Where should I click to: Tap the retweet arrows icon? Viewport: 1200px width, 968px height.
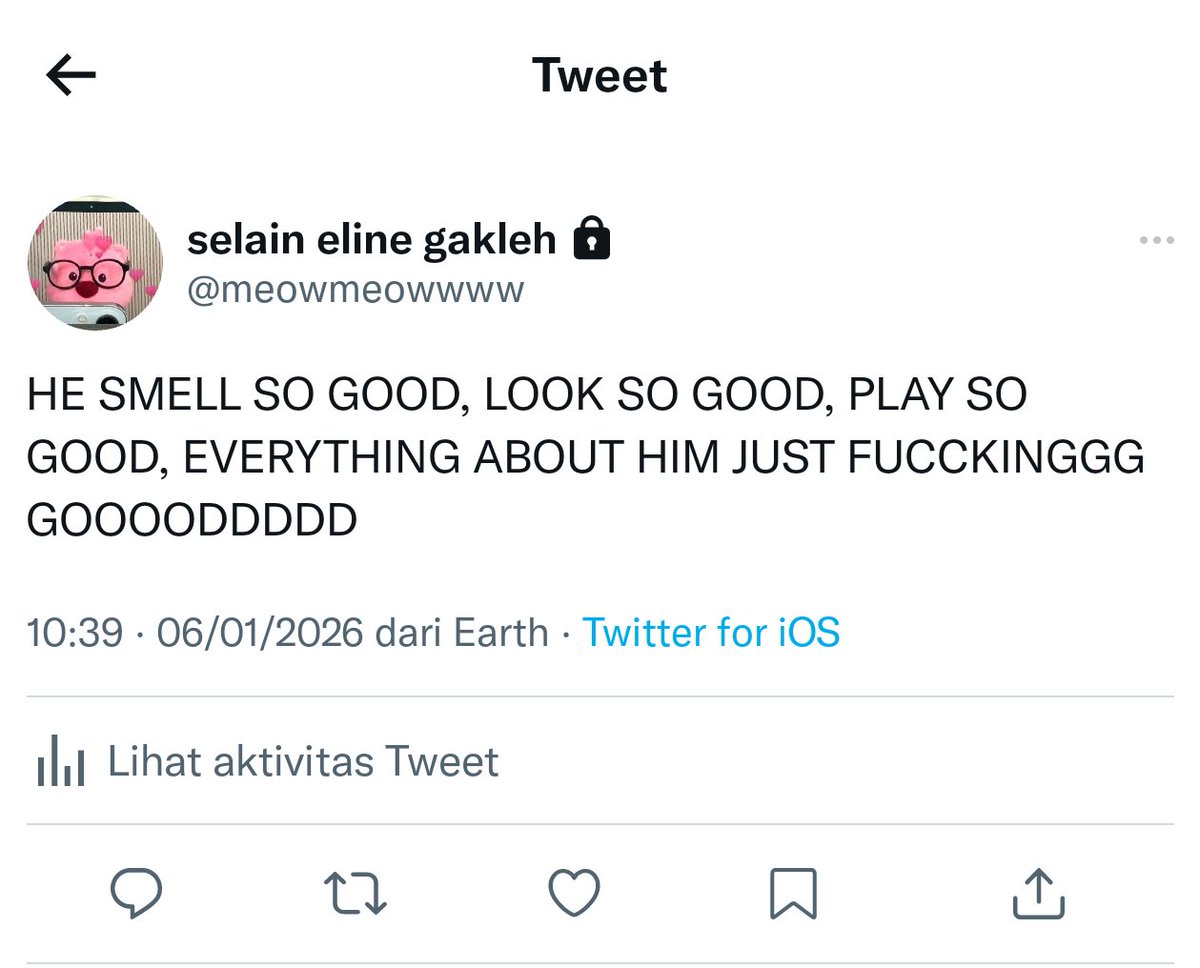coord(357,893)
